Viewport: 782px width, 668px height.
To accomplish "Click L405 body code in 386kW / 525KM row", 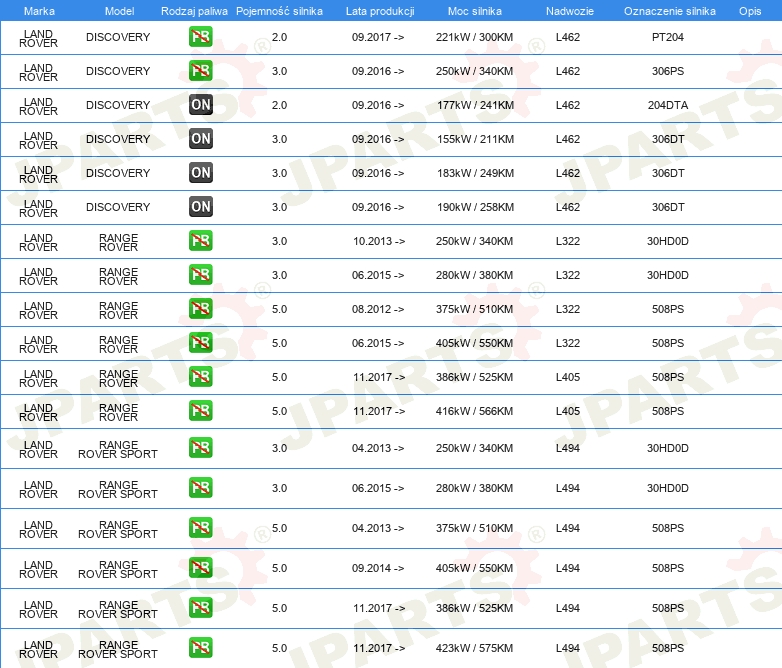I will click(x=568, y=377).
